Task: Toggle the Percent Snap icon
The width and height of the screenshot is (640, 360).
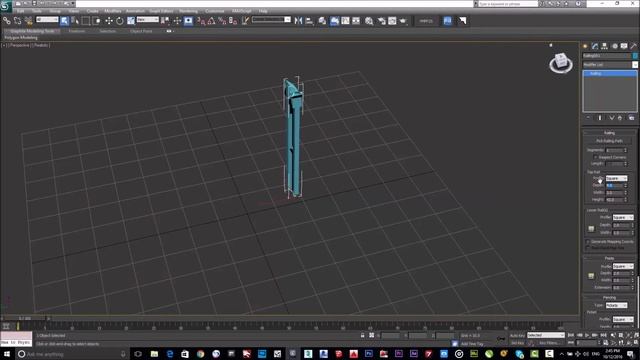Action: coord(222,20)
